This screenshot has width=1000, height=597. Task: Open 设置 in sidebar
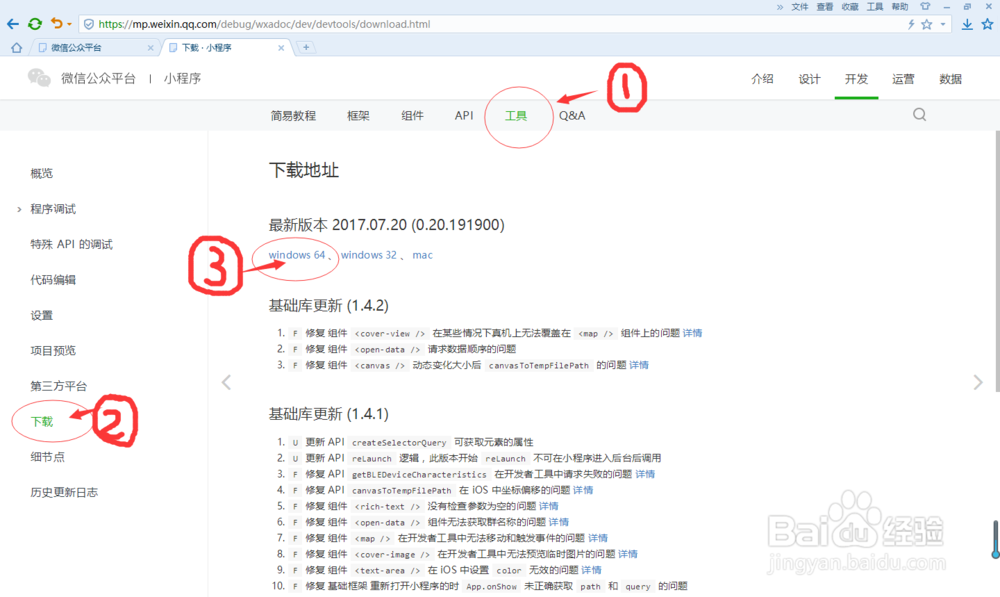tap(41, 315)
